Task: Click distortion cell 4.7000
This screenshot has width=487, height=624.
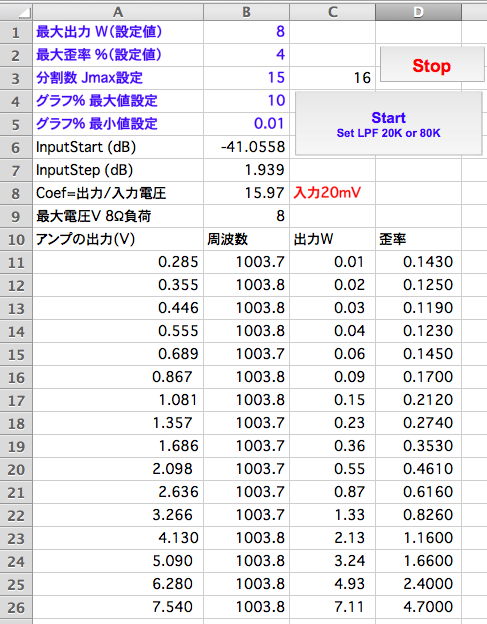Action: point(418,608)
